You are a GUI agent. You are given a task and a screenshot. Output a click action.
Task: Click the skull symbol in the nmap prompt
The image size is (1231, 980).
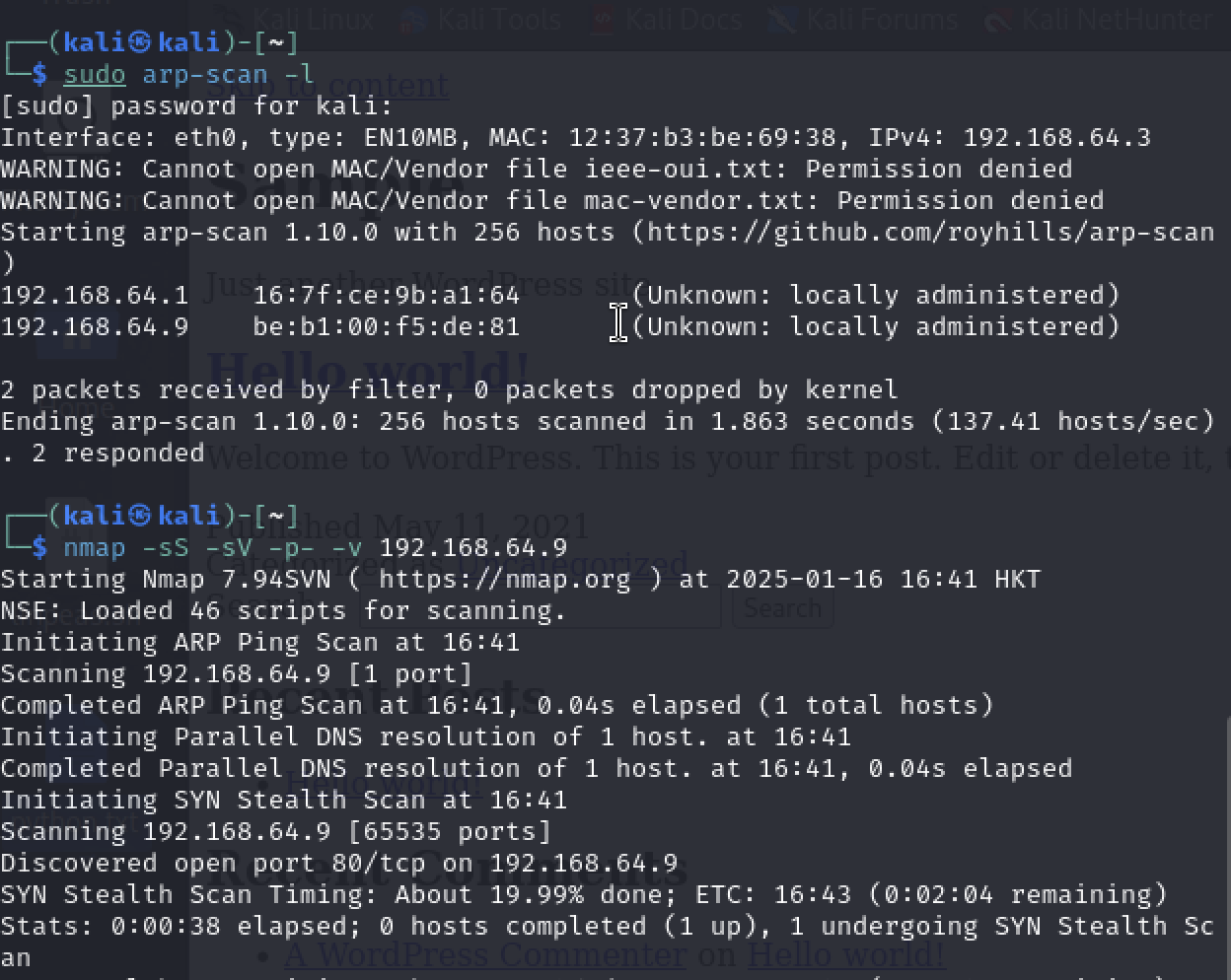(x=141, y=516)
